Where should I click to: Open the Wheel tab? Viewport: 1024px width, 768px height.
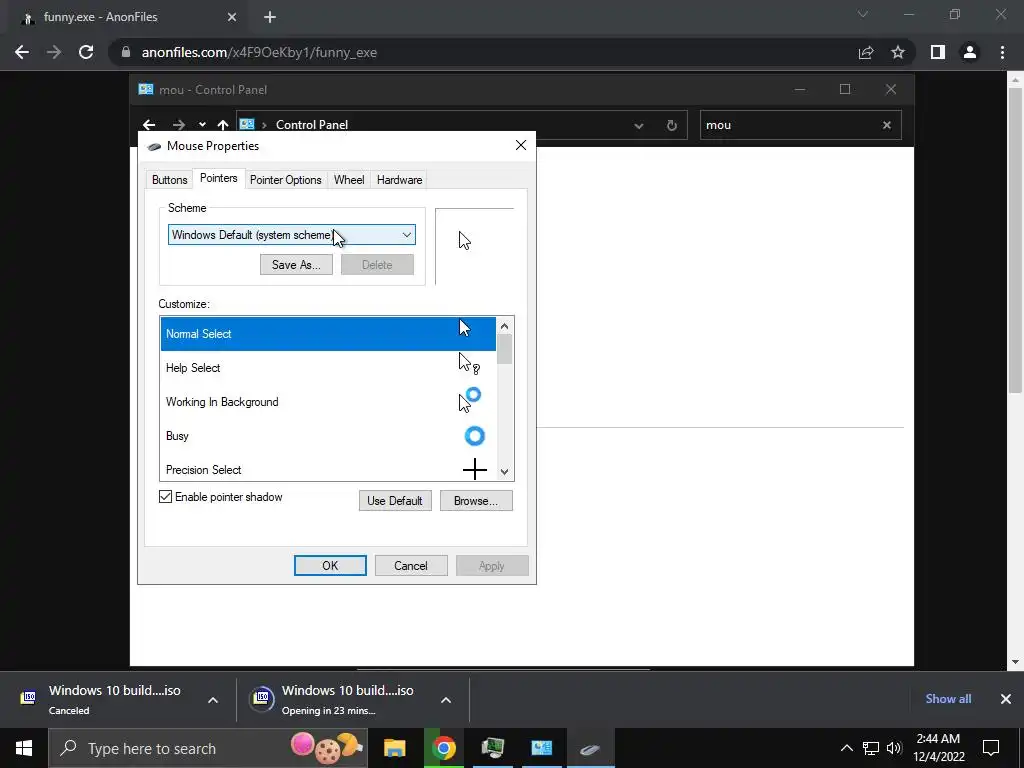[349, 180]
